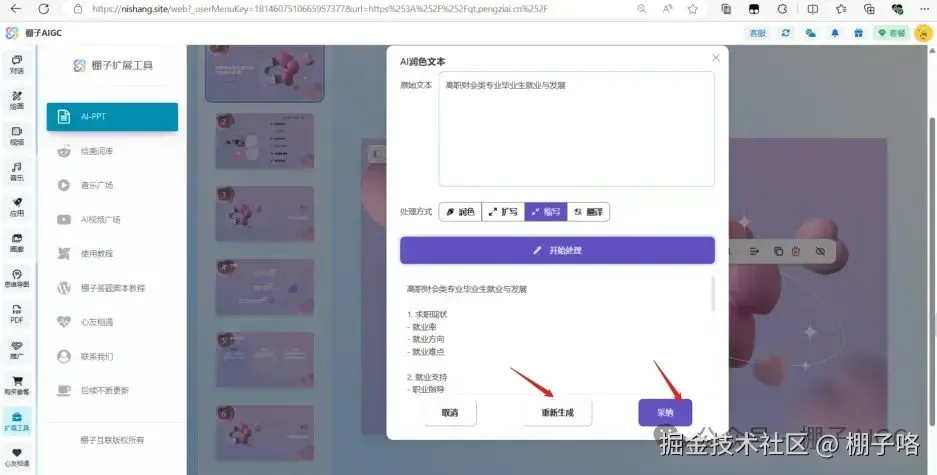The height and width of the screenshot is (475, 937).
Task: Select slide thumbnail 2
Action: click(265, 140)
